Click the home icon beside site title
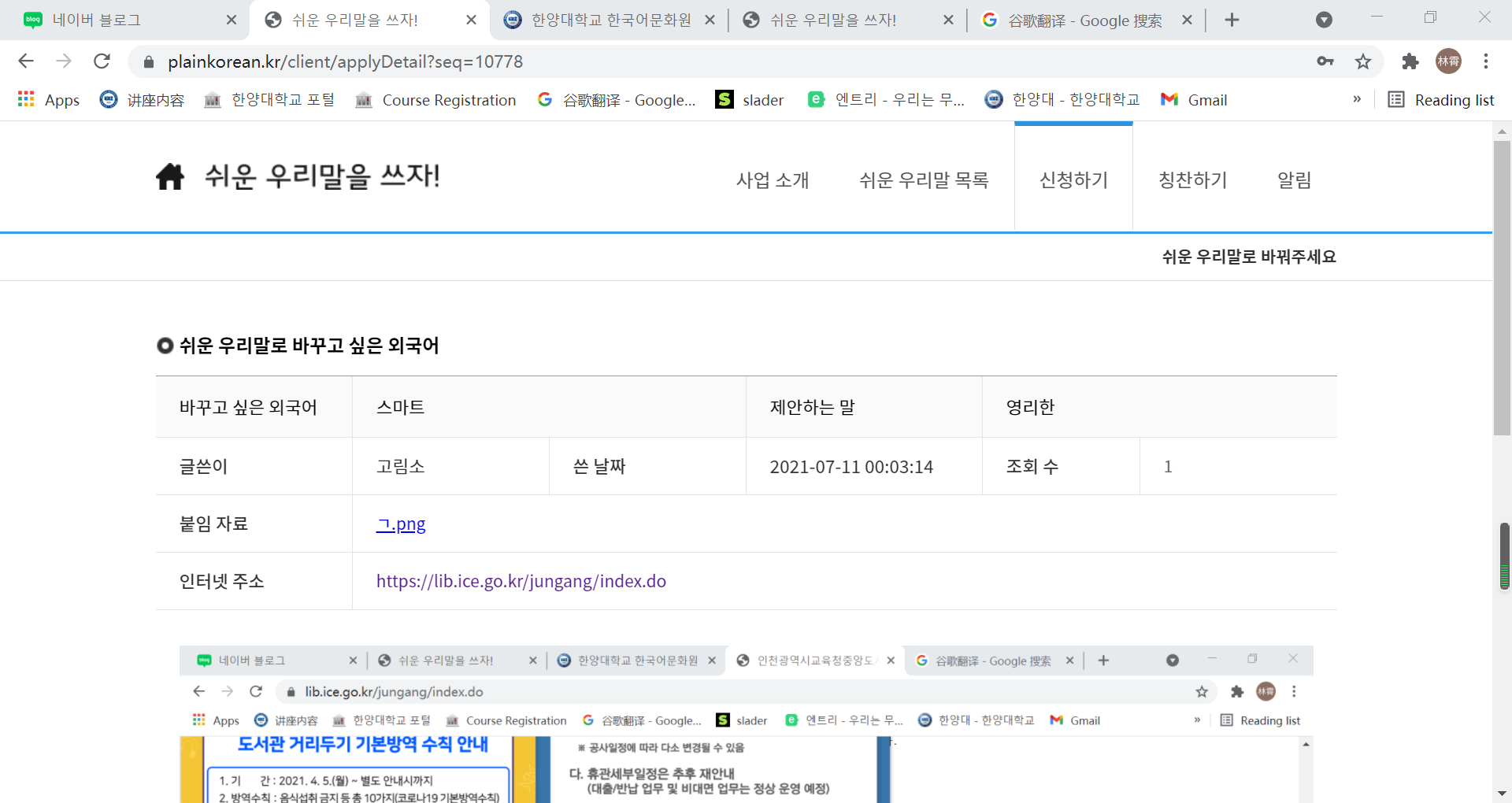 170,177
